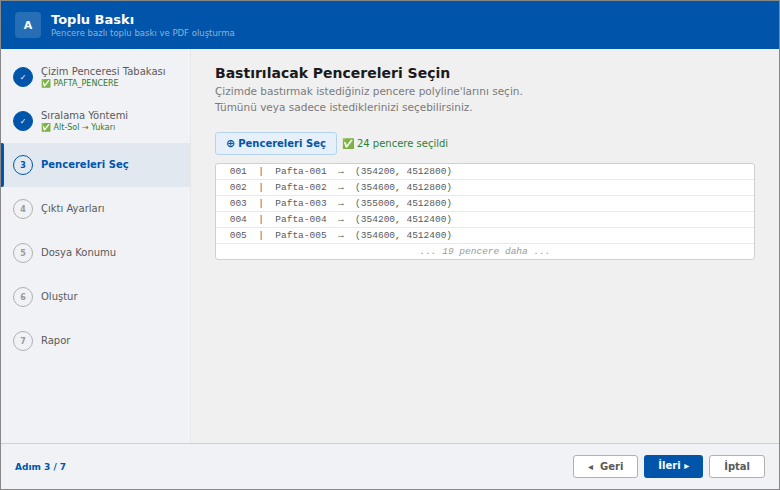780x490 pixels.
Task: Go to the Oluştur step
Action: [96, 297]
